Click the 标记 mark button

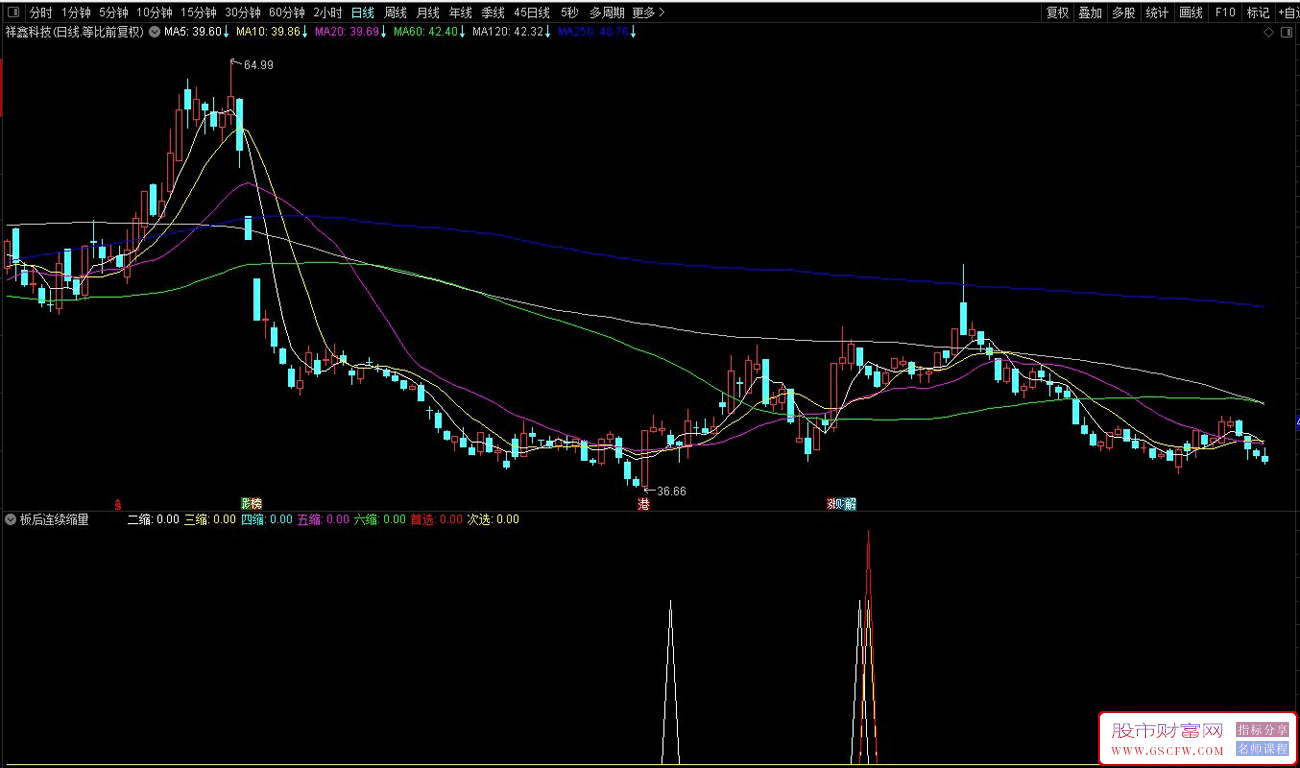tap(1257, 13)
